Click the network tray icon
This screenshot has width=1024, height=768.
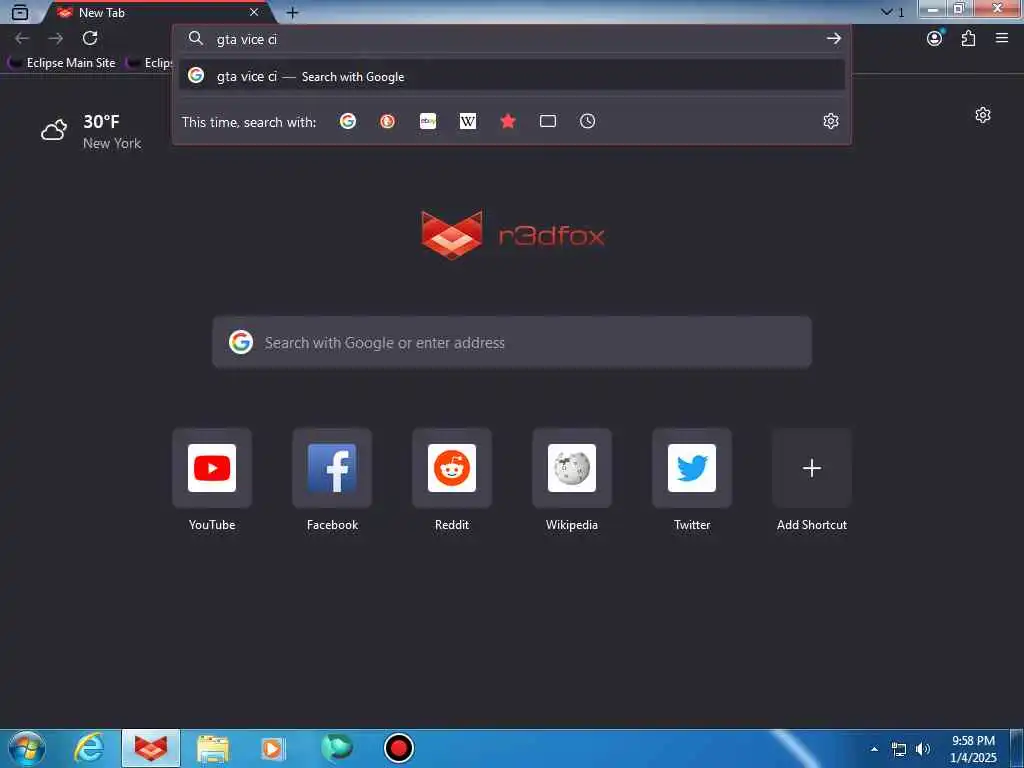coord(899,749)
